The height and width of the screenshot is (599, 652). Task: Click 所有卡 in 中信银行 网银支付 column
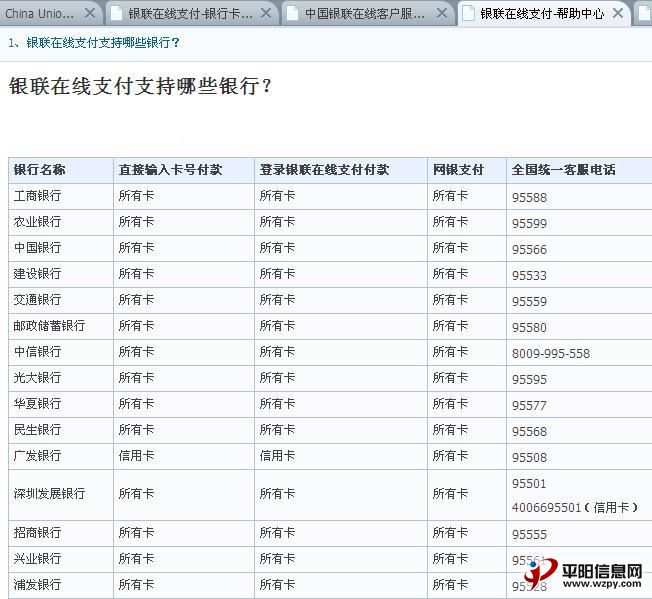450,352
